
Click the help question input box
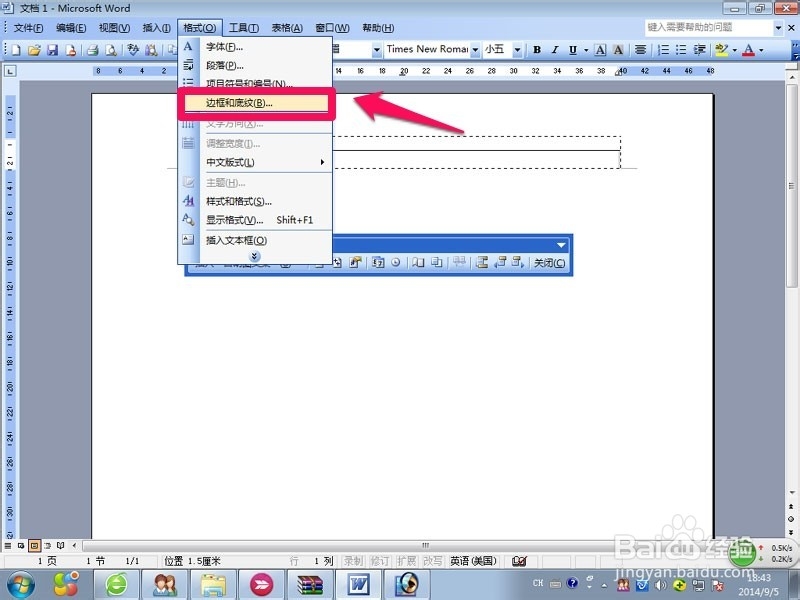tap(709, 28)
